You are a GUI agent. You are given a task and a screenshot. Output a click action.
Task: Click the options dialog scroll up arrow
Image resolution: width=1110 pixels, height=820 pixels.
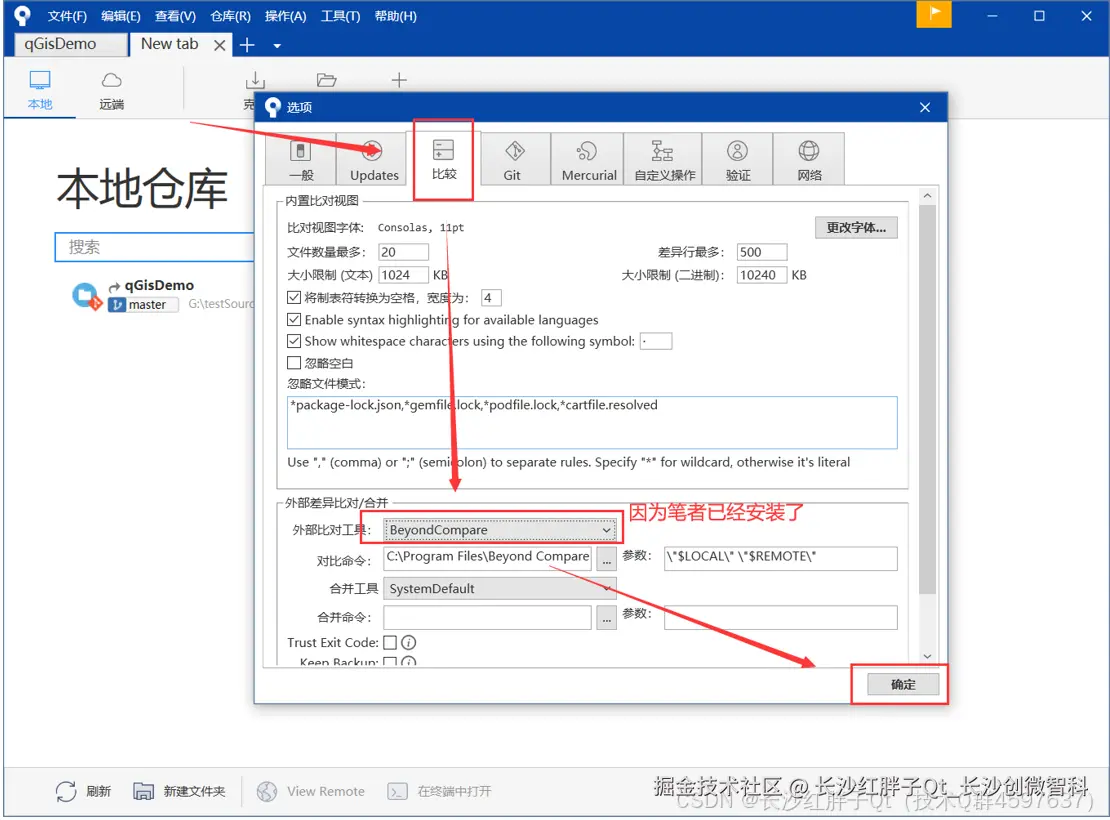click(x=927, y=195)
